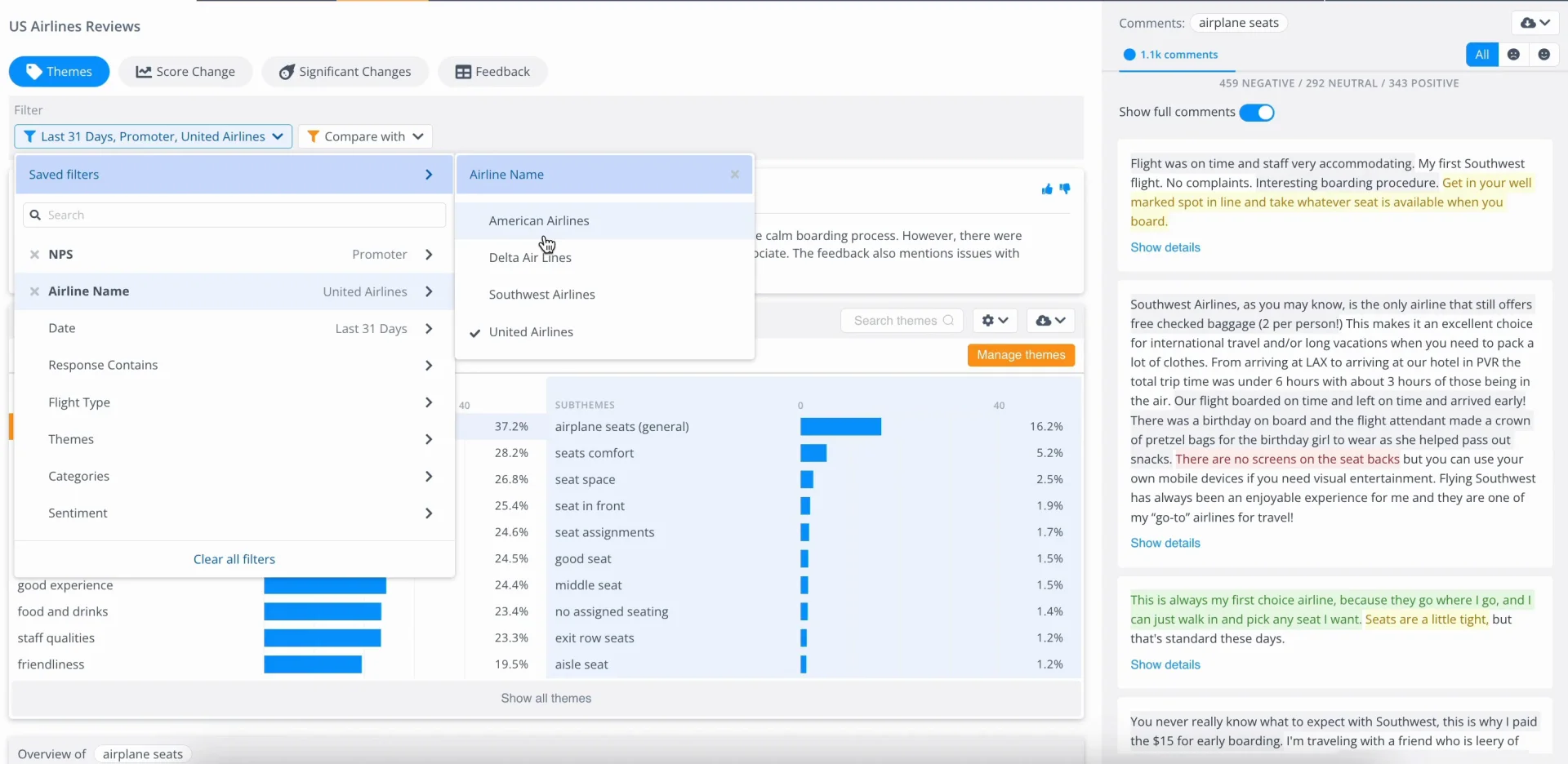1568x764 pixels.
Task: Click the airplane seats (general) bar
Action: 840,427
